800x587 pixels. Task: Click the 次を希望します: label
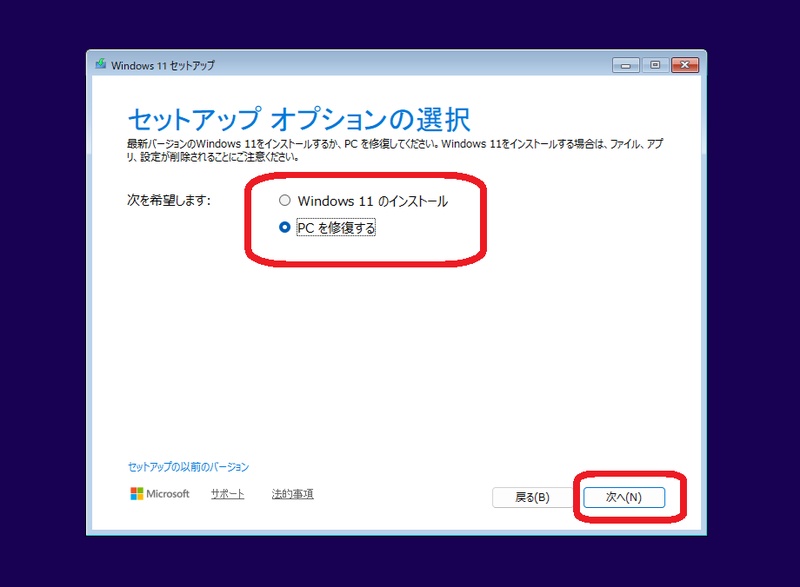point(169,200)
